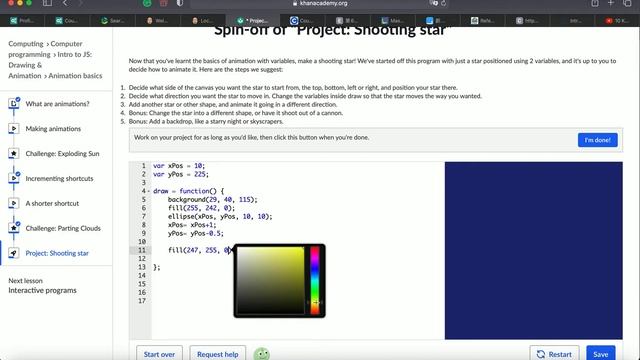Click the var yPos = 225; code line
This screenshot has height=360, width=640.
click(181, 174)
